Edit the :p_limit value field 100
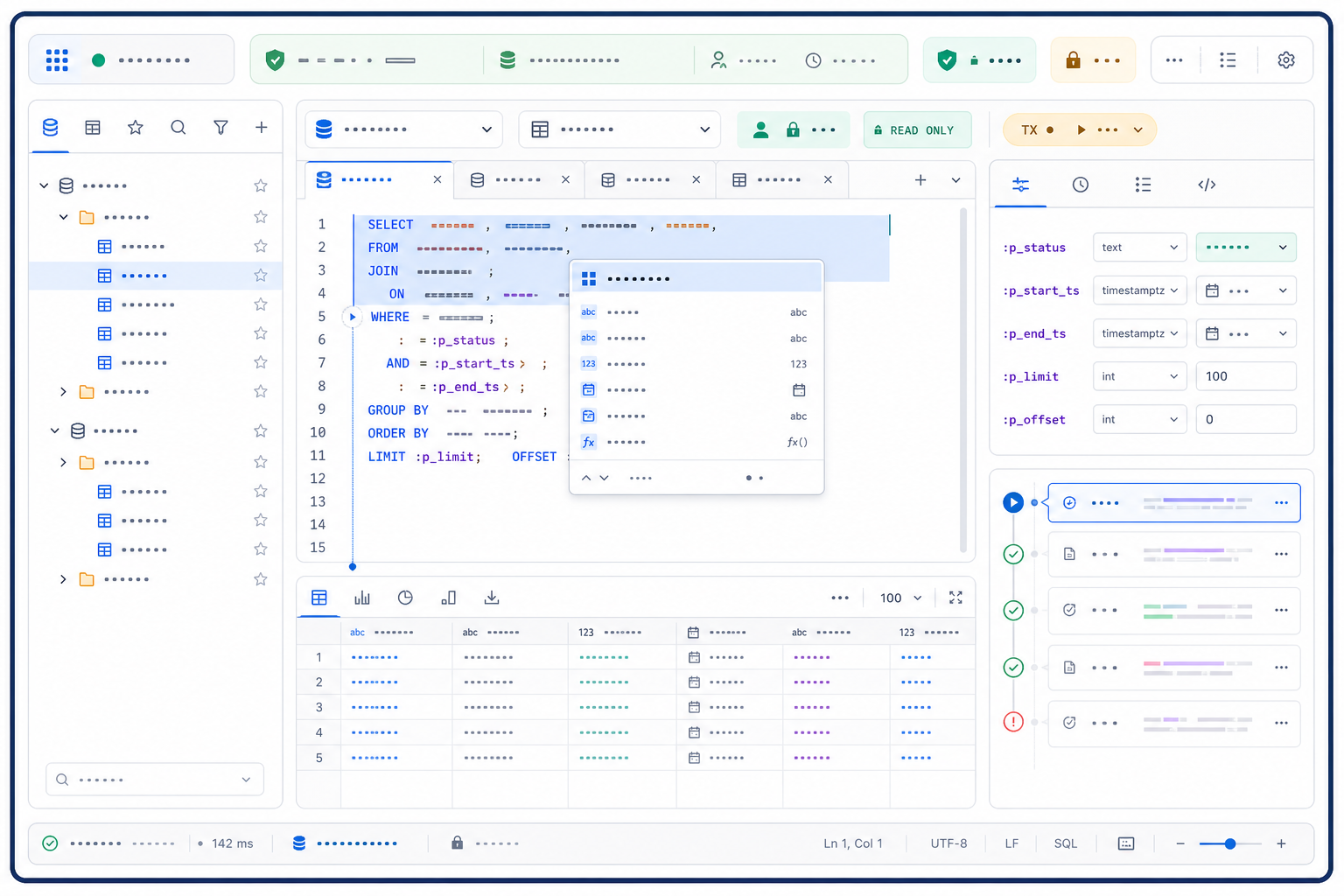Image resolution: width=1344 pixels, height=896 pixels. pyautogui.click(x=1246, y=376)
